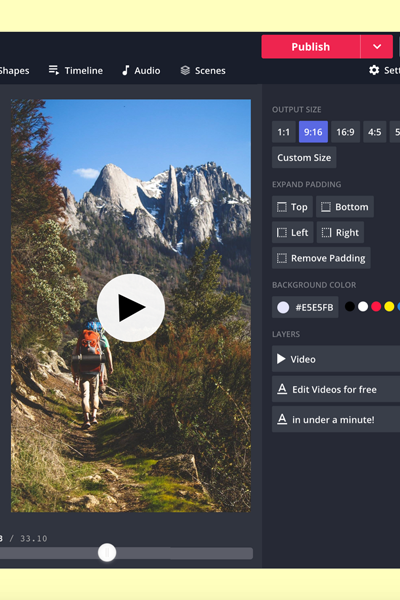Pick the yellow background color swatch
The image size is (400, 600).
[389, 307]
